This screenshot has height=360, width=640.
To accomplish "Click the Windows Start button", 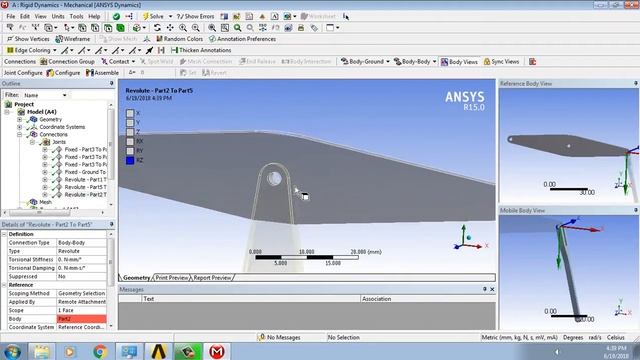I will (13, 351).
